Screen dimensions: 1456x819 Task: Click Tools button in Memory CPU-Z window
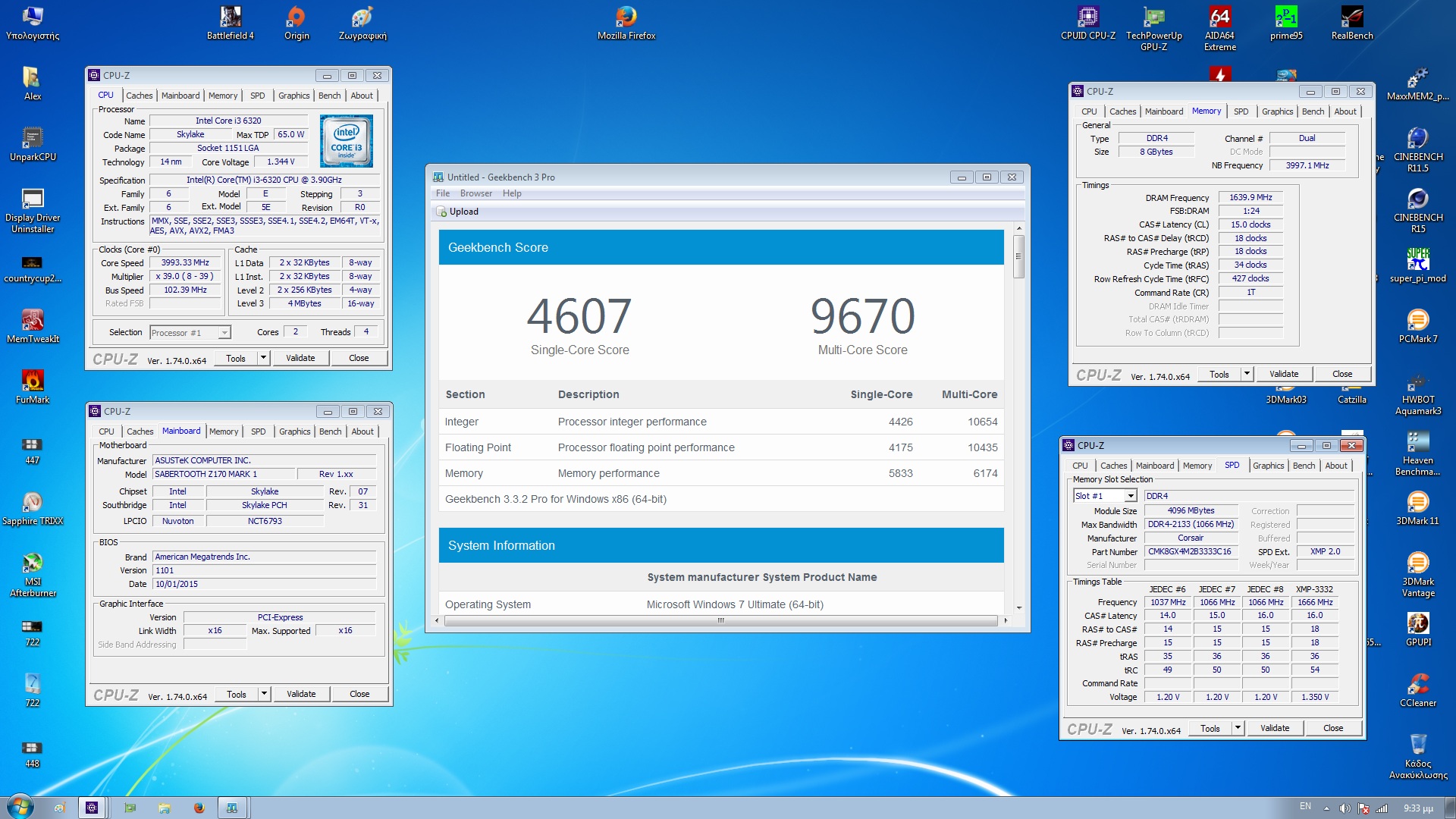pos(1219,374)
